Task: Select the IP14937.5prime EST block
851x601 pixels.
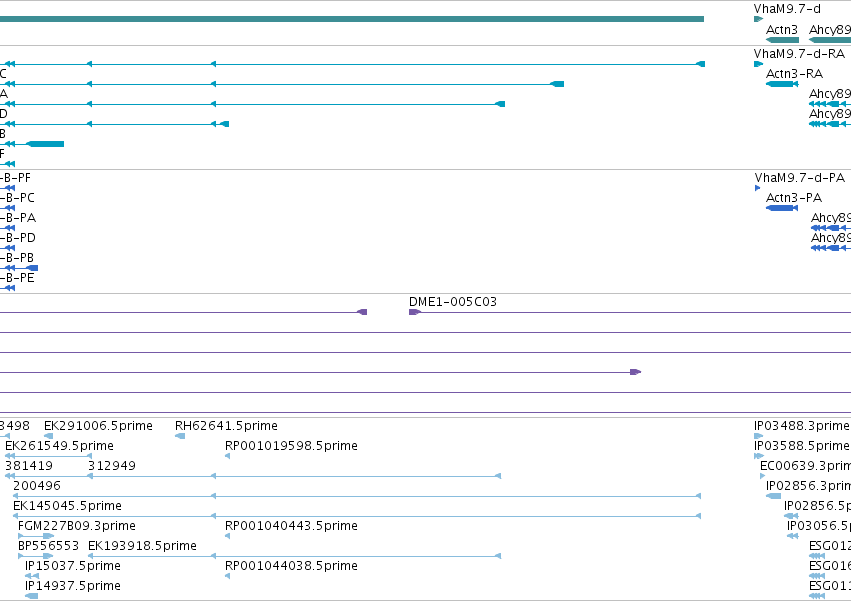Action: coord(31,596)
